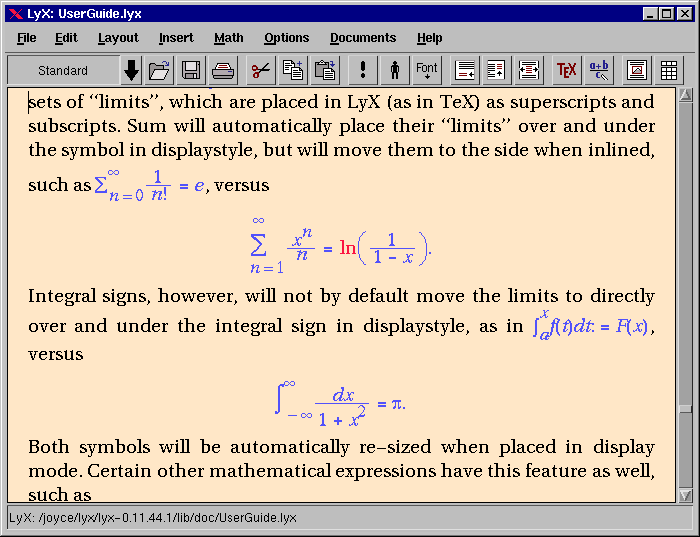The height and width of the screenshot is (537, 700).
Task: Toggle noun style person icon
Action: pos(395,70)
